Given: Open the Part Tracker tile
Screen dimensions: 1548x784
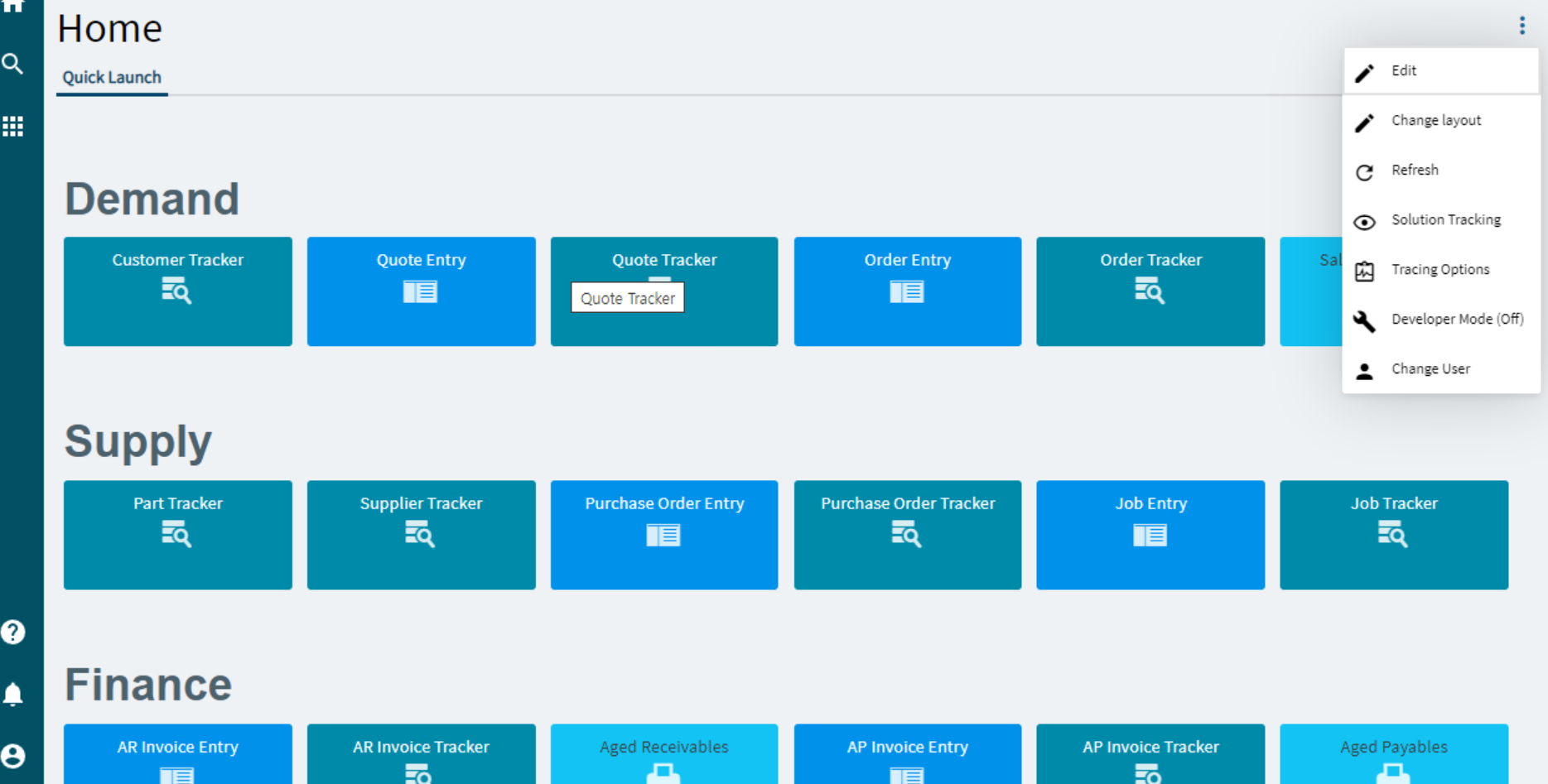Looking at the screenshot, I should click(x=178, y=535).
